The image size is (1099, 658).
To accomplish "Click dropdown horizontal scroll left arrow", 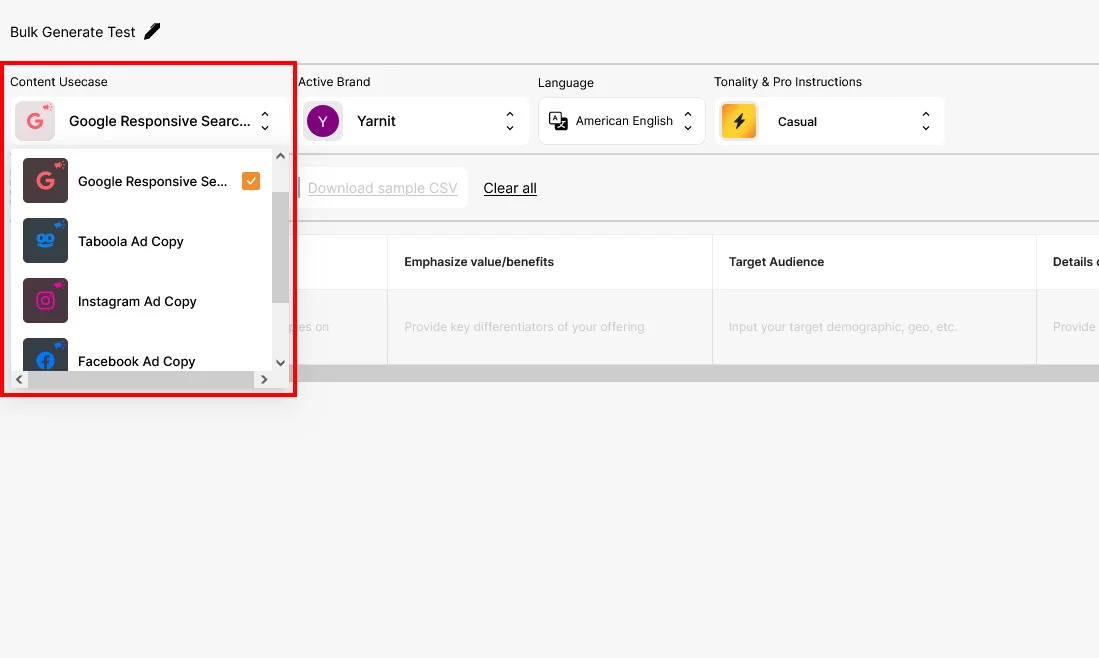I will [x=19, y=379].
